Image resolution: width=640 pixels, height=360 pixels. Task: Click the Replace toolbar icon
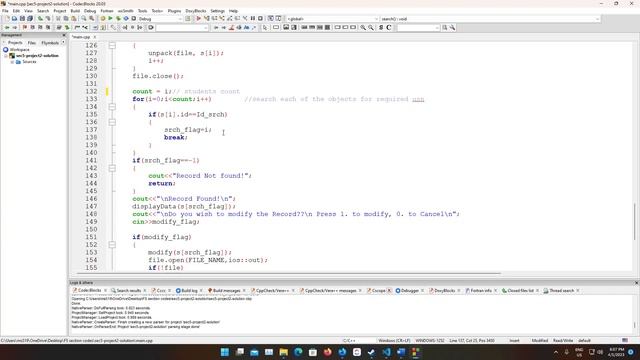click(x=91, y=19)
